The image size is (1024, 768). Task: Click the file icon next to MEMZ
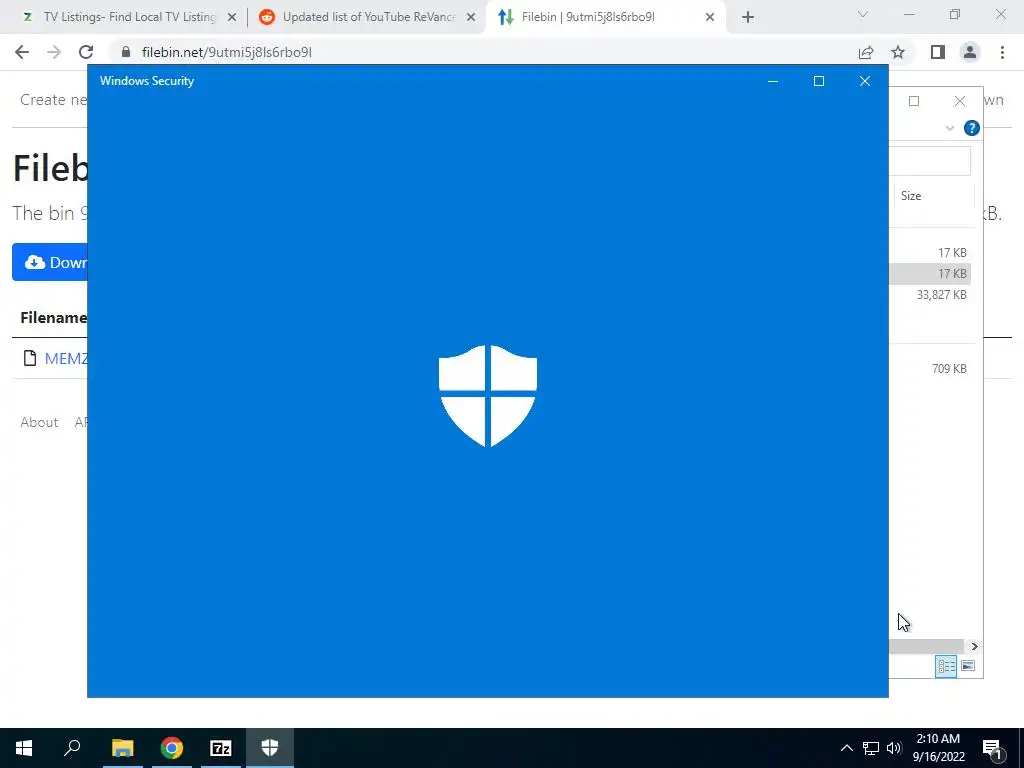coord(29,358)
